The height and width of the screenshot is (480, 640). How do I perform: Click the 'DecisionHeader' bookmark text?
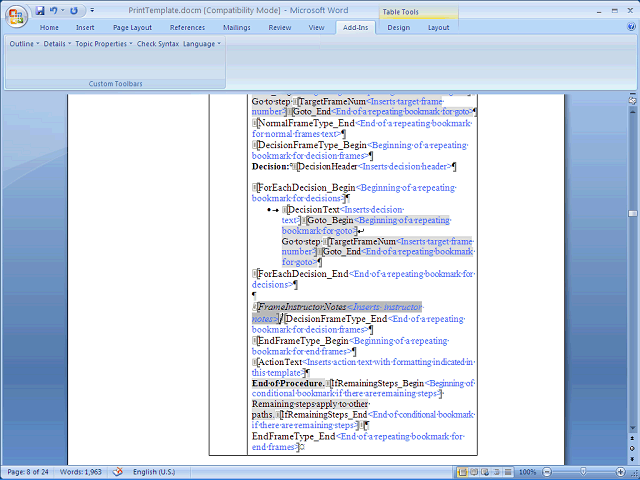[x=328, y=167]
